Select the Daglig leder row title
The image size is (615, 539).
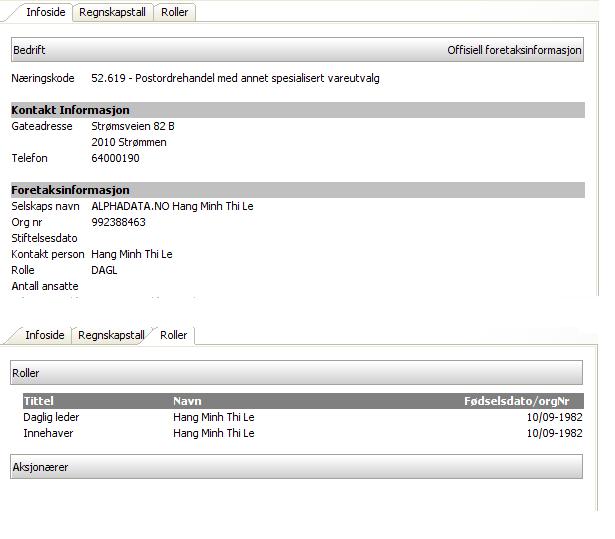click(51, 417)
